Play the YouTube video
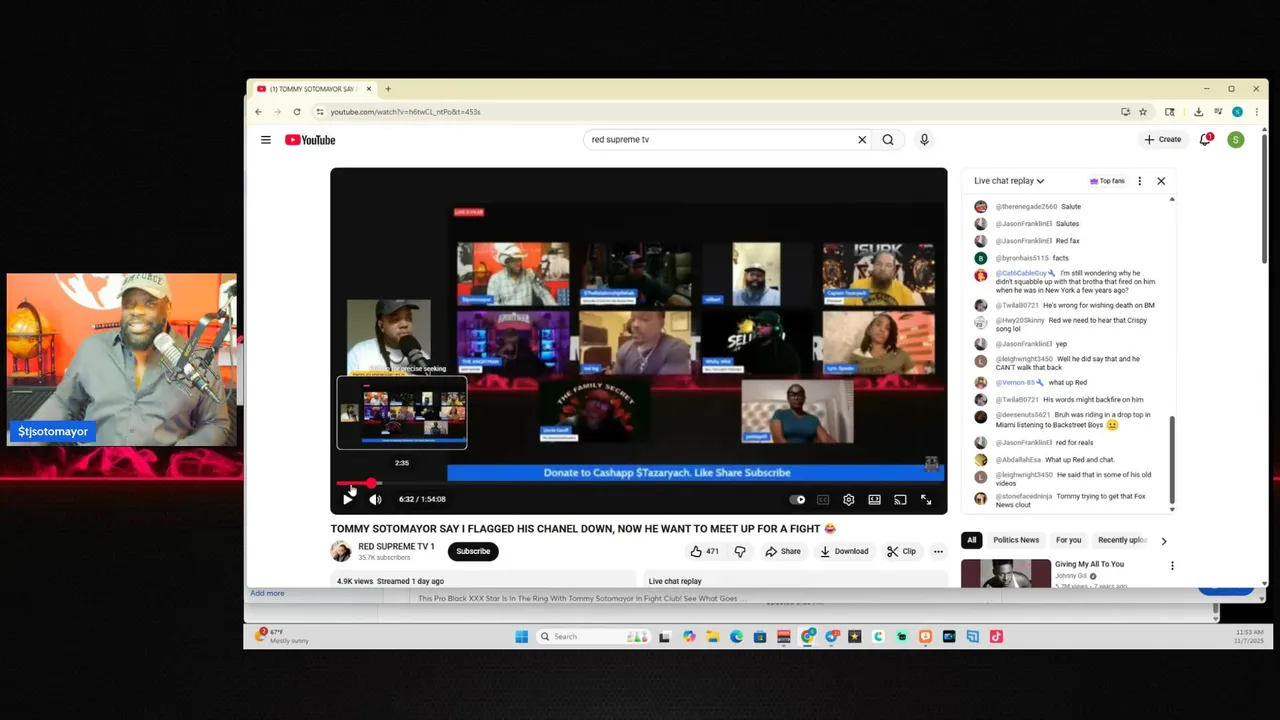 coord(348,499)
